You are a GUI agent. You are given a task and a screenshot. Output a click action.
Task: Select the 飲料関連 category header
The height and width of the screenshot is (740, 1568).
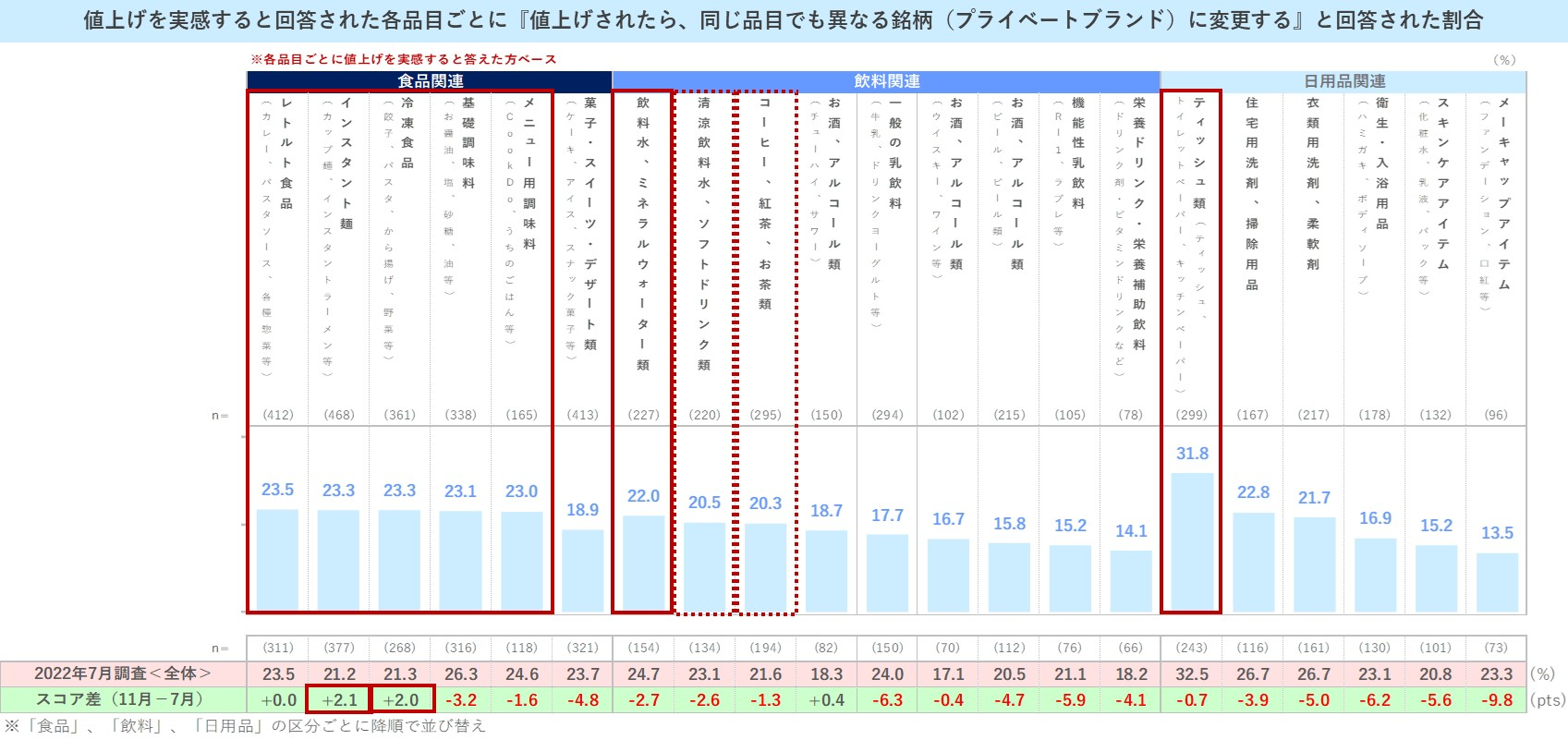pyautogui.click(x=886, y=81)
